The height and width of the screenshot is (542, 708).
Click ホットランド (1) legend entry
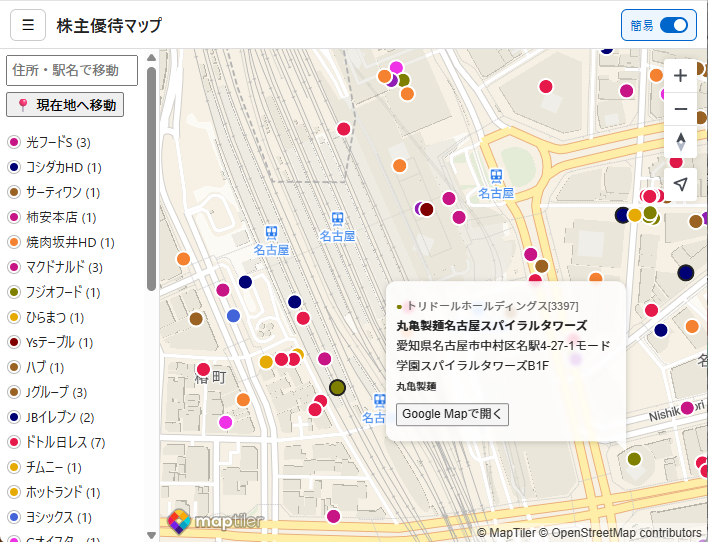54,492
